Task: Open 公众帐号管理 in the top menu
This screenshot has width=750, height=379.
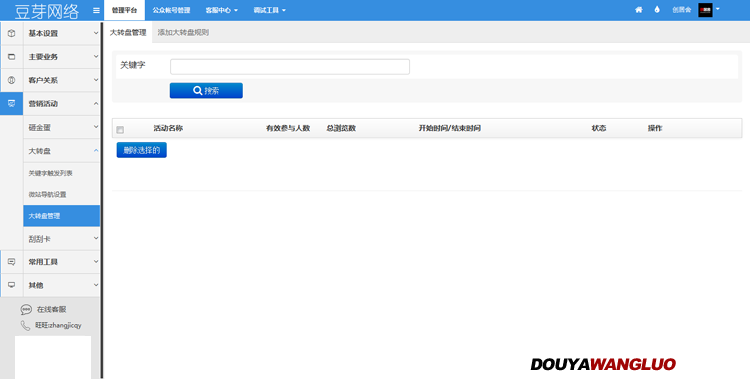Action: [171, 10]
